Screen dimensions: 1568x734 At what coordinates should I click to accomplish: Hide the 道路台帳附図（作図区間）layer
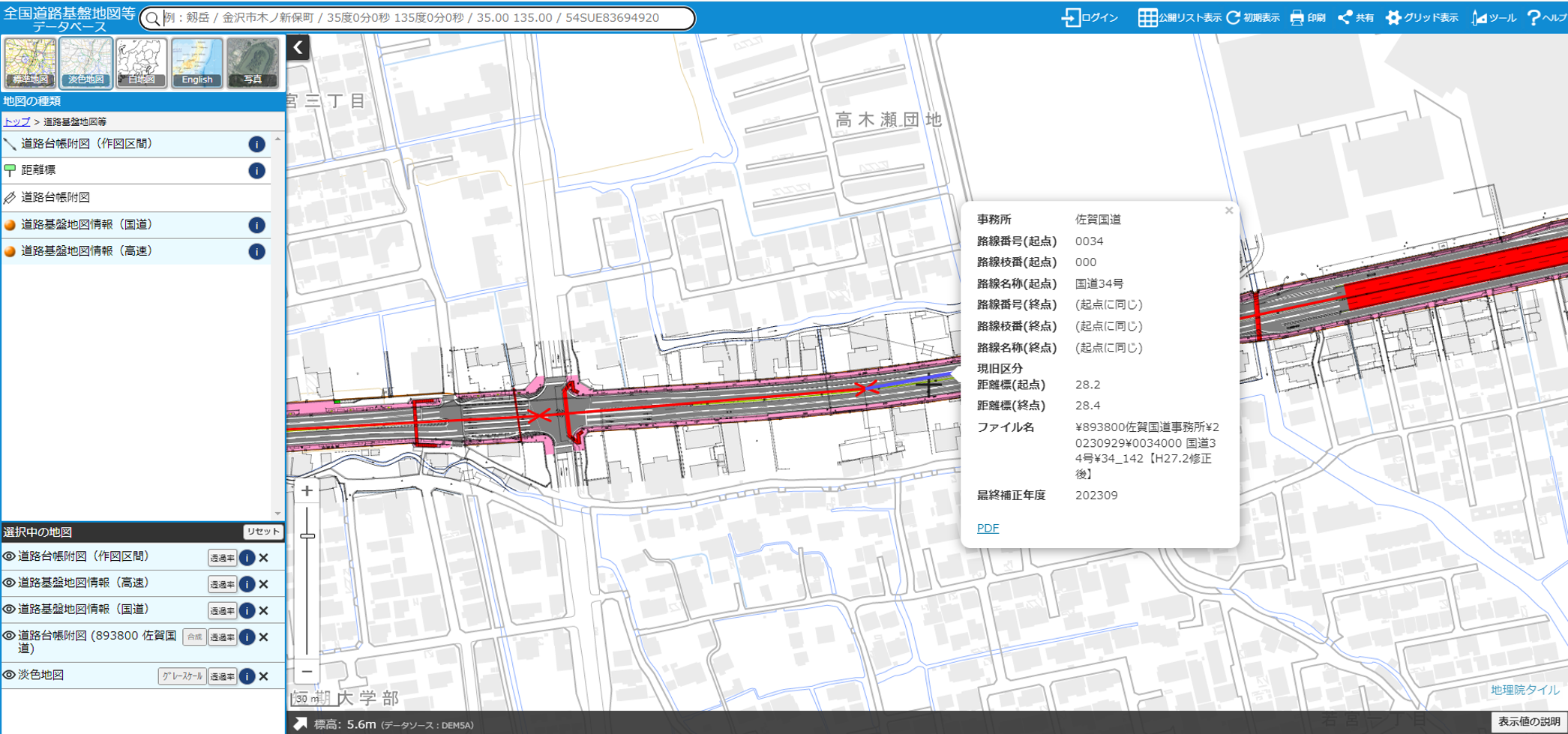(x=10, y=556)
